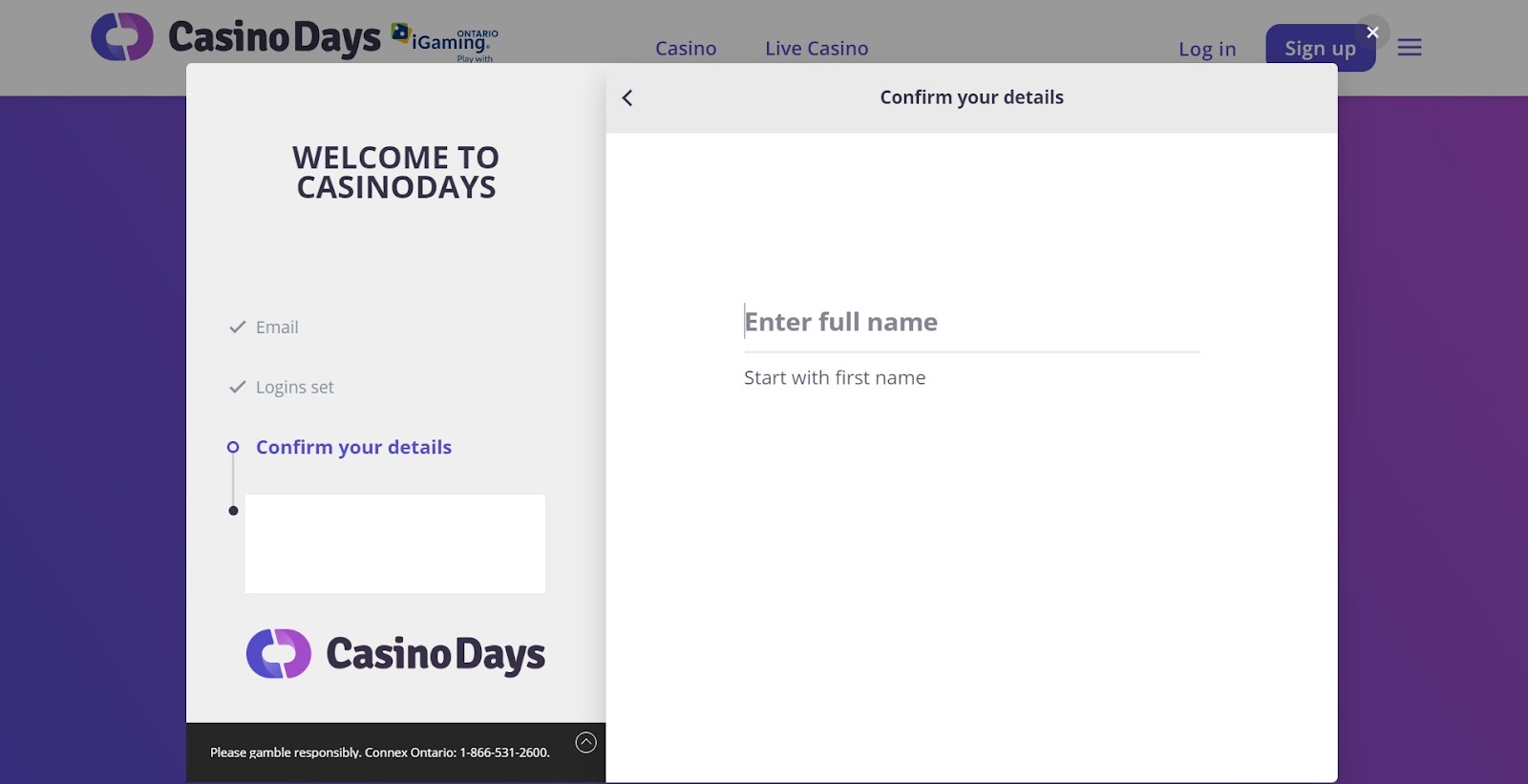The width and height of the screenshot is (1528, 784).
Task: Open the Casino menu item
Action: pyautogui.click(x=686, y=49)
